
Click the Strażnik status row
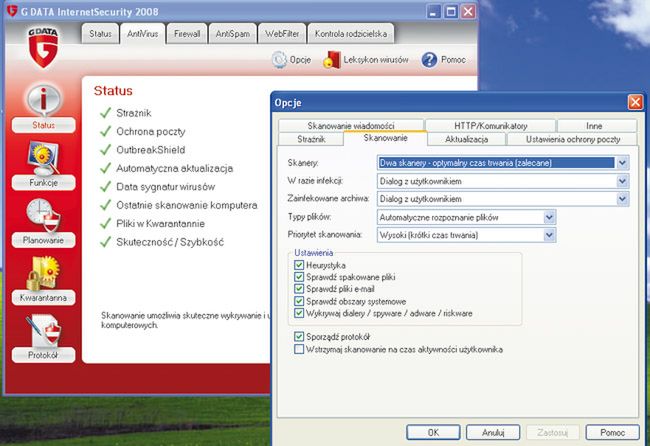click(x=126, y=113)
